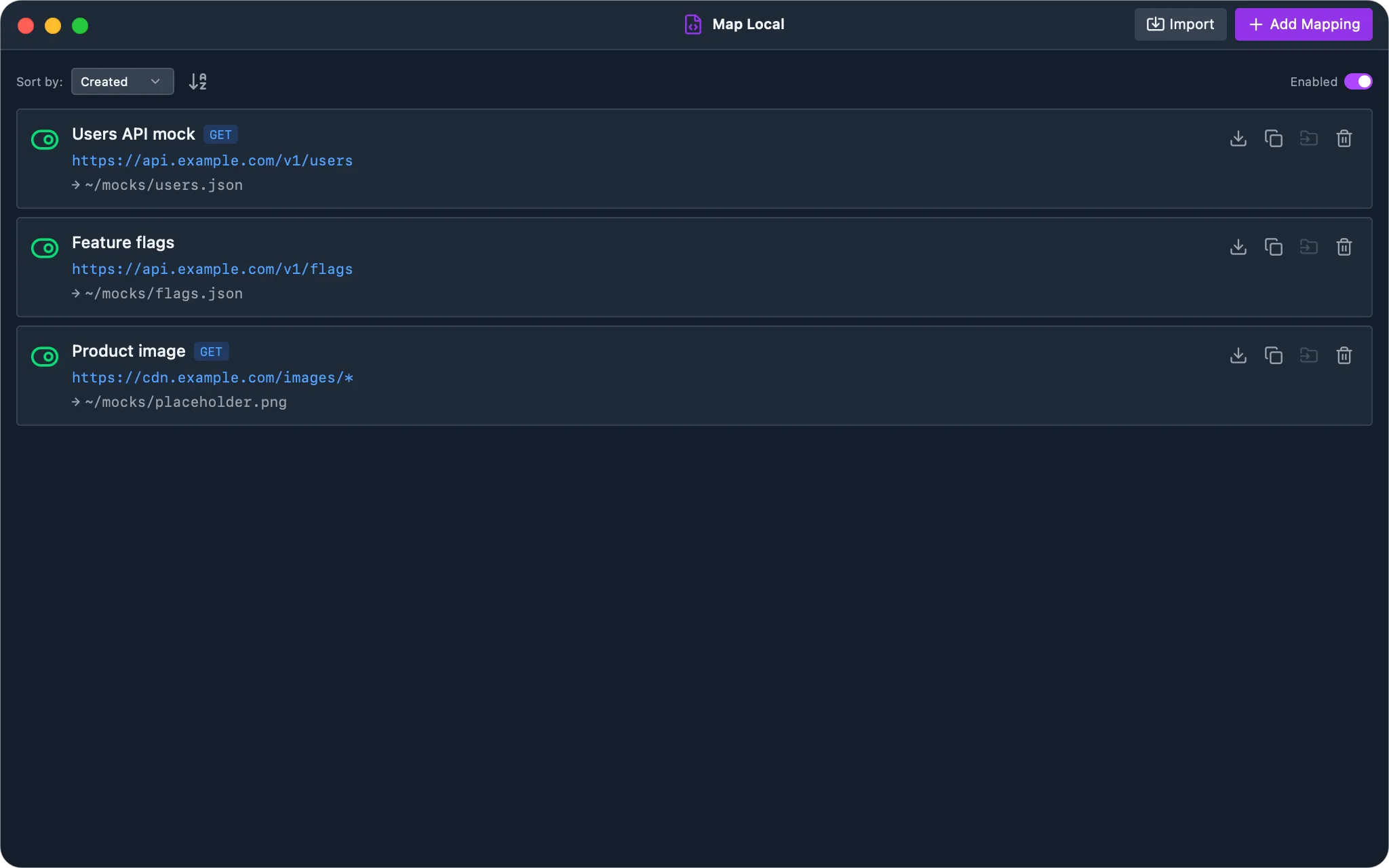Open the api.example.com/v1/users URL link
Screen dimensions: 1389x868
coord(212,161)
